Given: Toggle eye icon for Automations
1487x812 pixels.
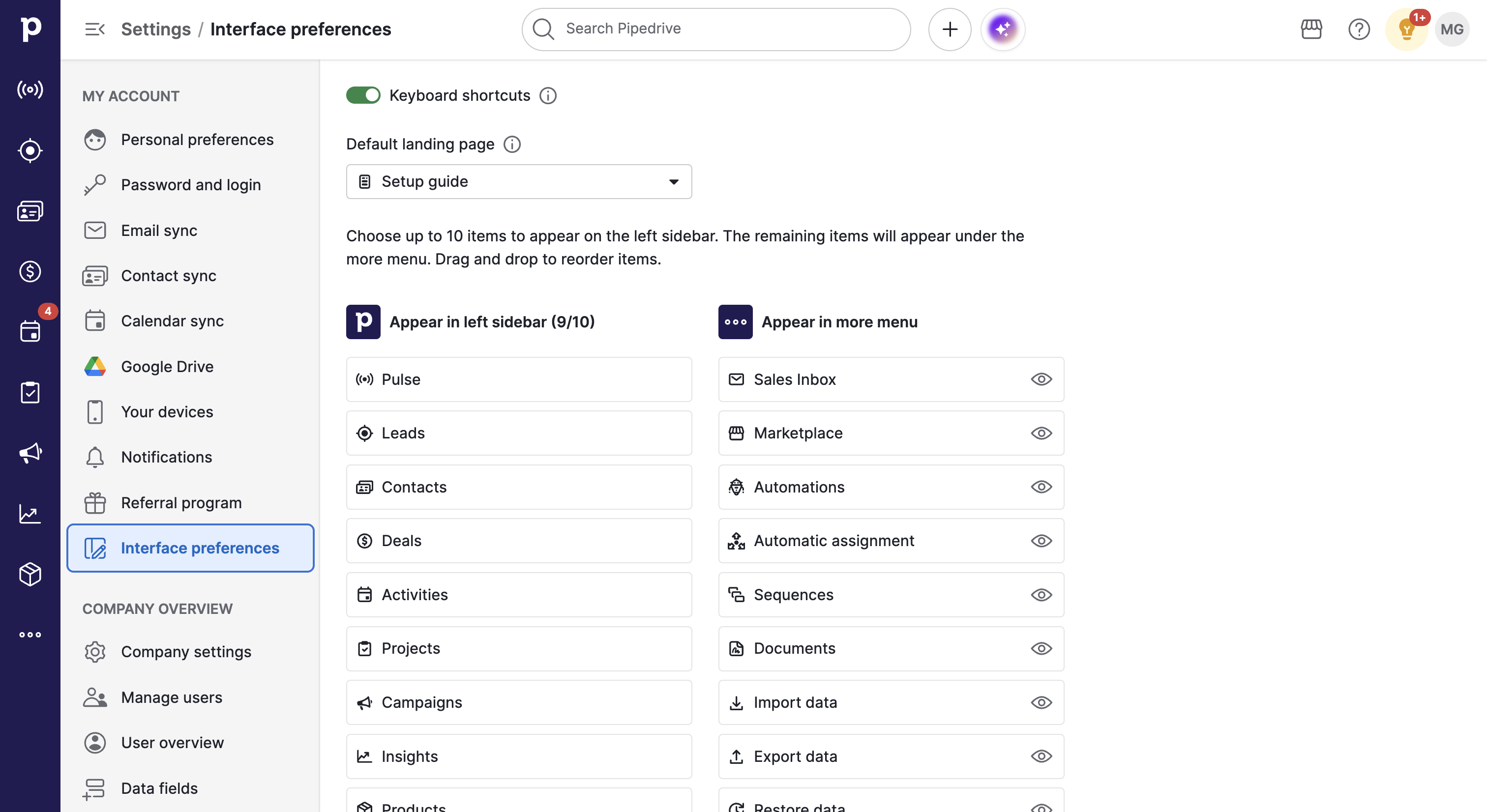Looking at the screenshot, I should pos(1041,487).
